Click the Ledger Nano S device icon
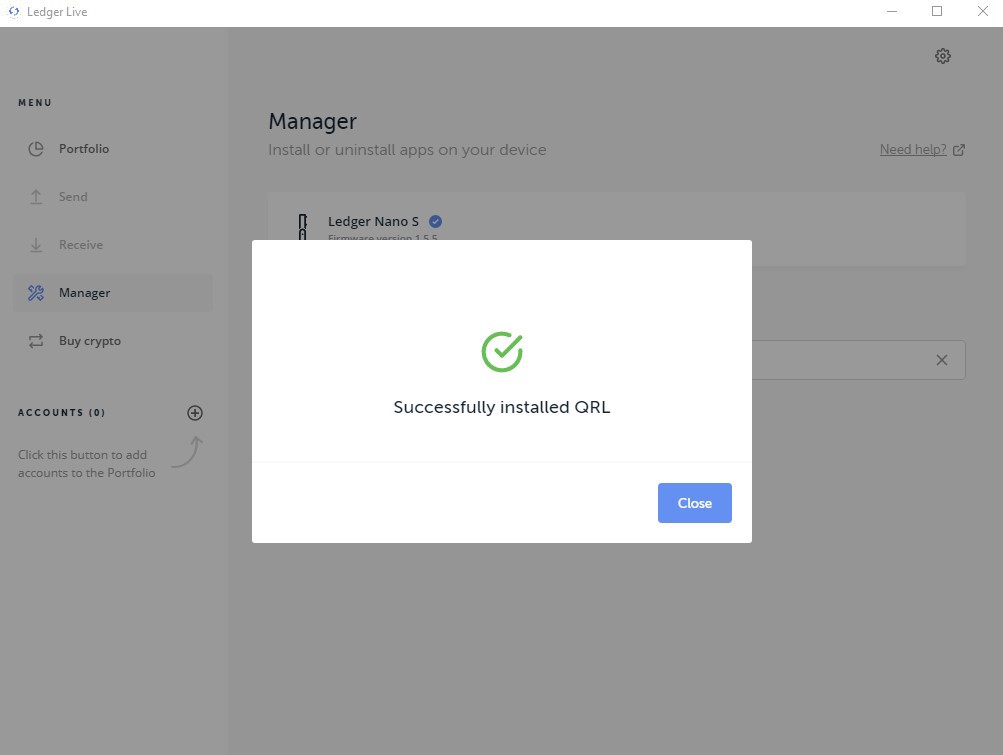Image resolution: width=1003 pixels, height=755 pixels. [x=303, y=227]
